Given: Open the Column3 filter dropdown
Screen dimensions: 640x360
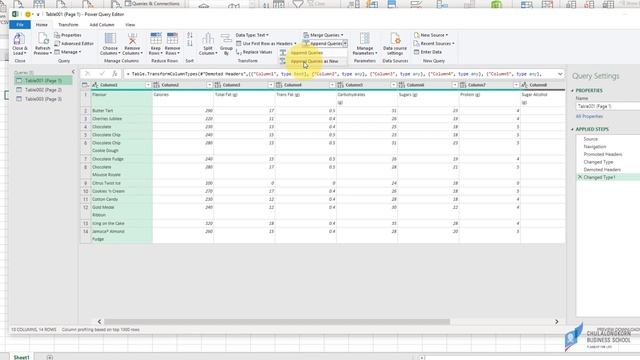Looking at the screenshot, I should [x=271, y=85].
